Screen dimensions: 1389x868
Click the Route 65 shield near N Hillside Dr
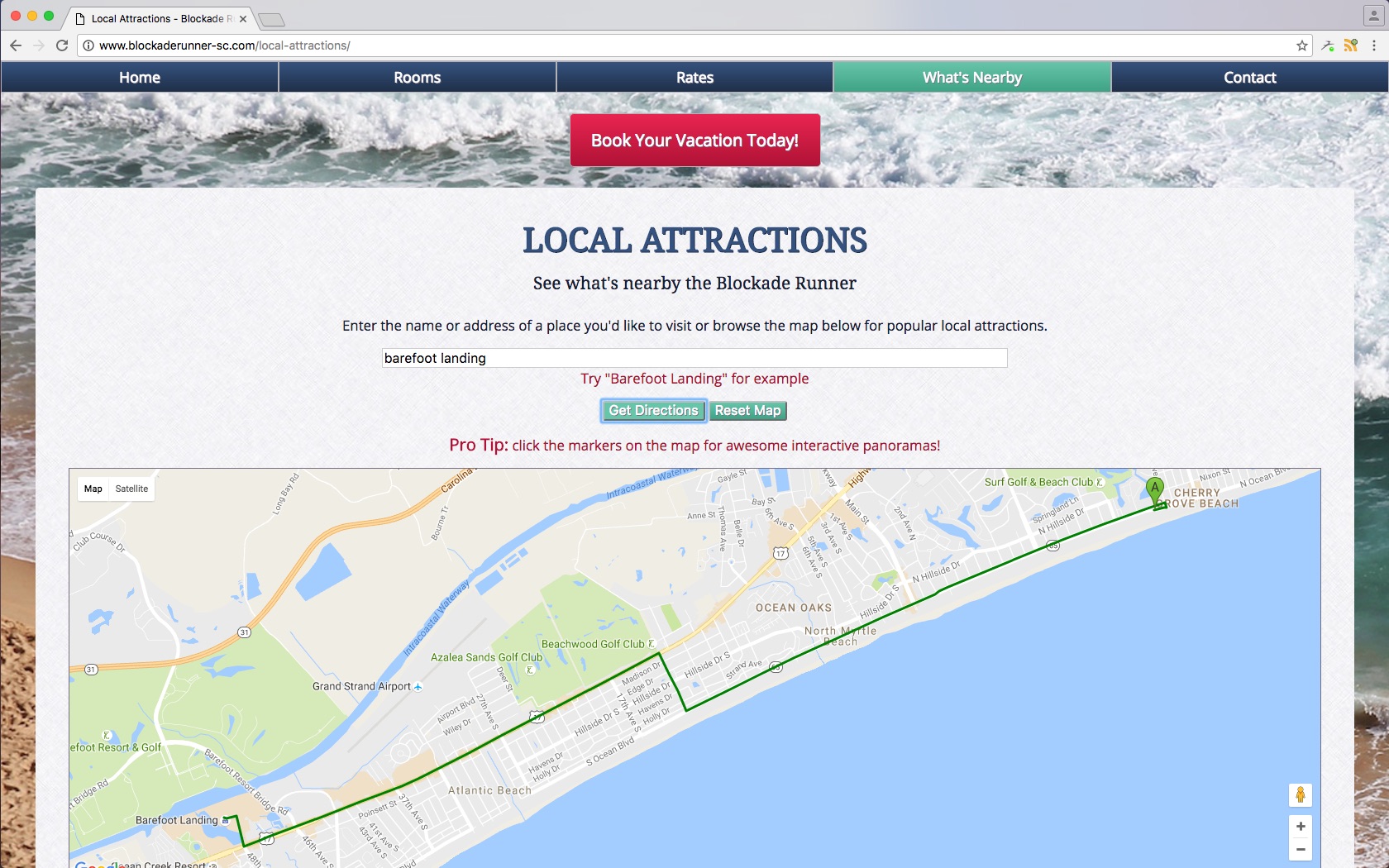[x=1052, y=546]
